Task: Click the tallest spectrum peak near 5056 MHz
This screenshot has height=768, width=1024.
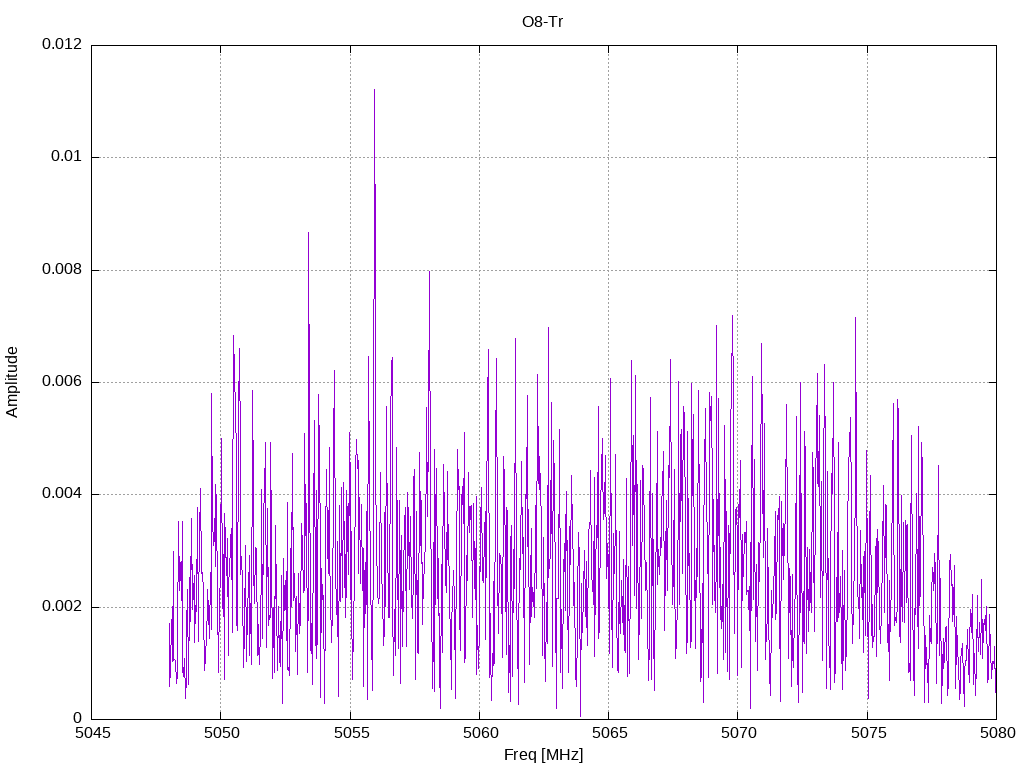Action: pyautogui.click(x=374, y=91)
